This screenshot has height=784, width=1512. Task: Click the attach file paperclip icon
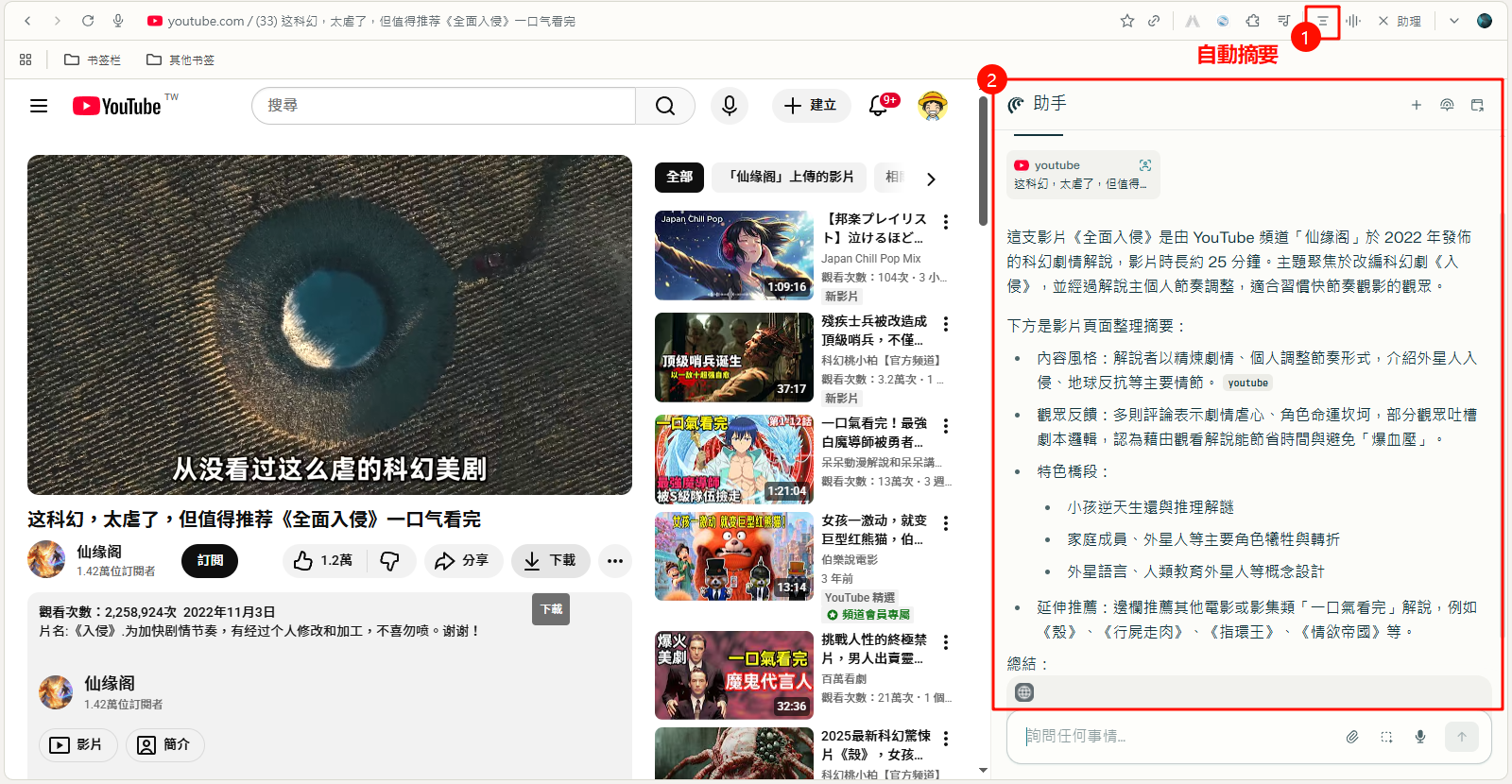(1352, 737)
